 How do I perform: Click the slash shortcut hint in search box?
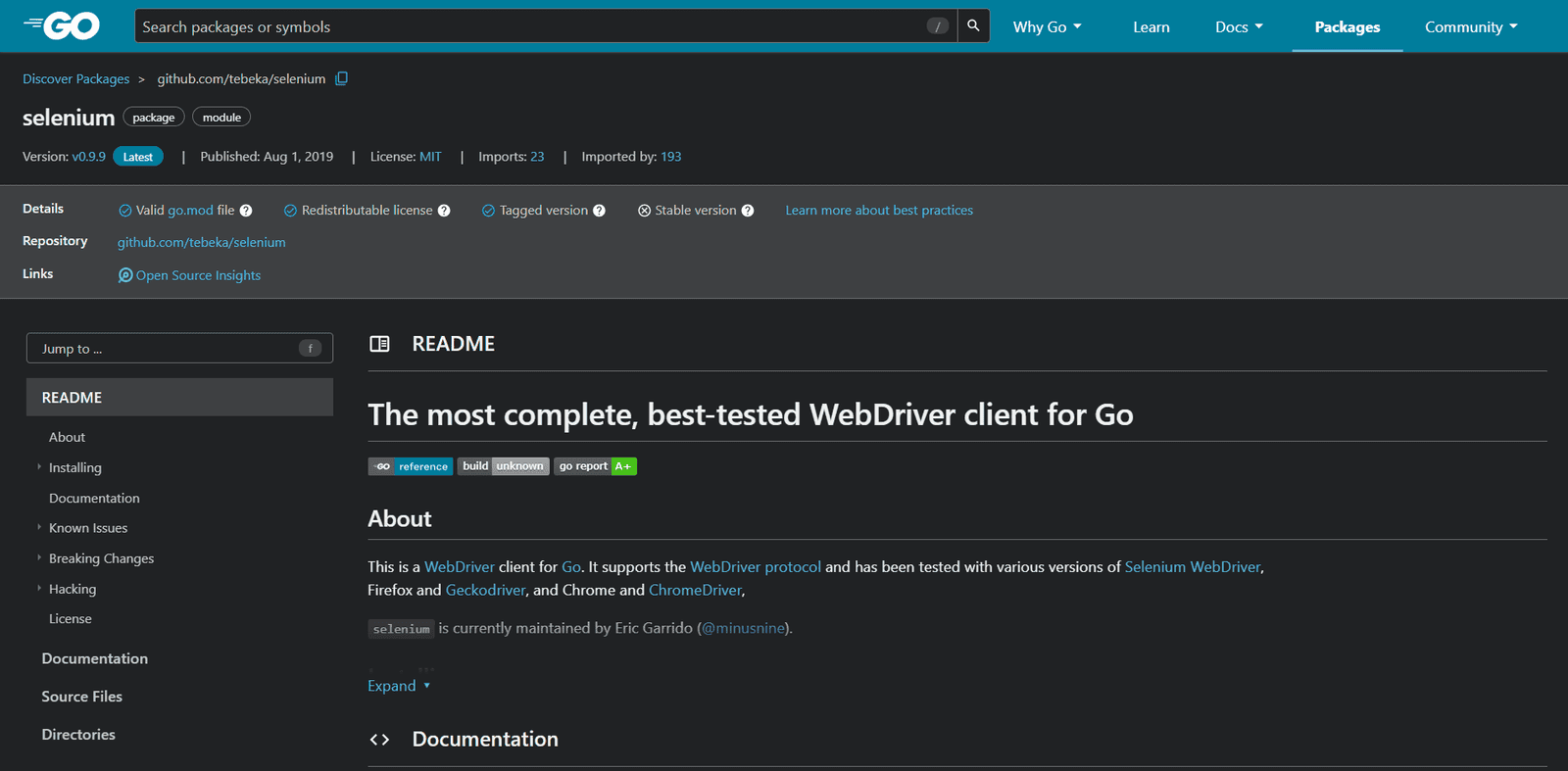coord(938,26)
